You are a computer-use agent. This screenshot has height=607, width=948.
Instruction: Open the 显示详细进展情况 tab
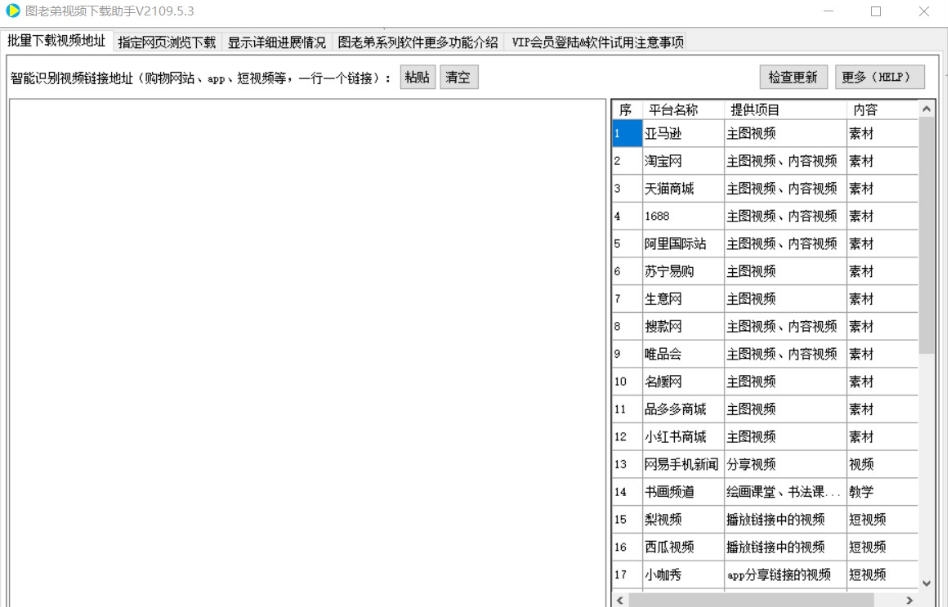tap(275, 42)
